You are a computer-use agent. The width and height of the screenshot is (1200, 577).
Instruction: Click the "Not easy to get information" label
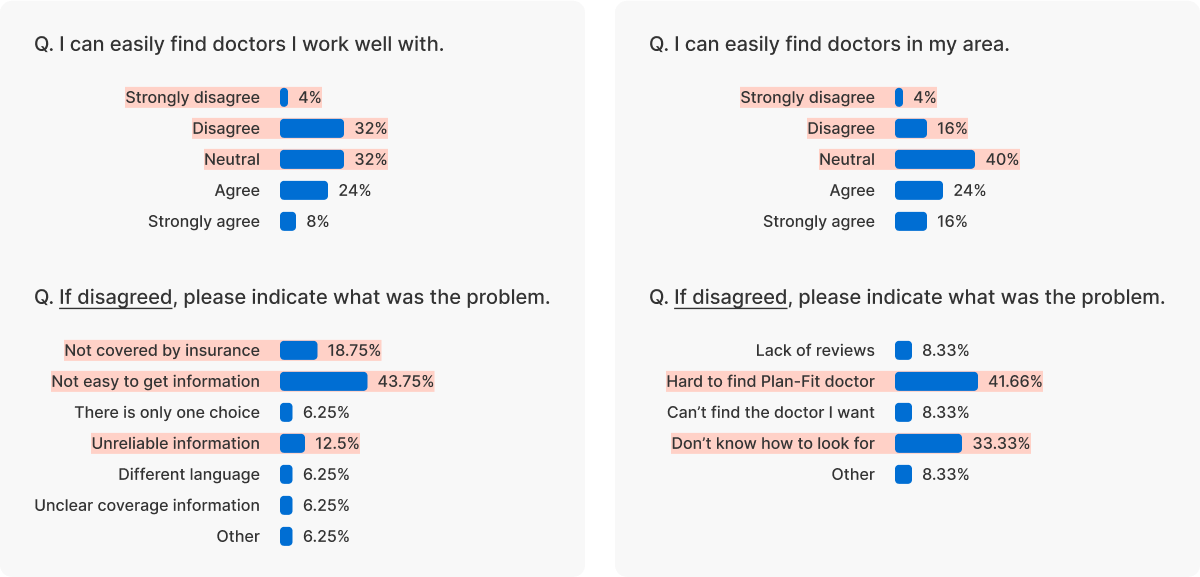click(x=155, y=381)
